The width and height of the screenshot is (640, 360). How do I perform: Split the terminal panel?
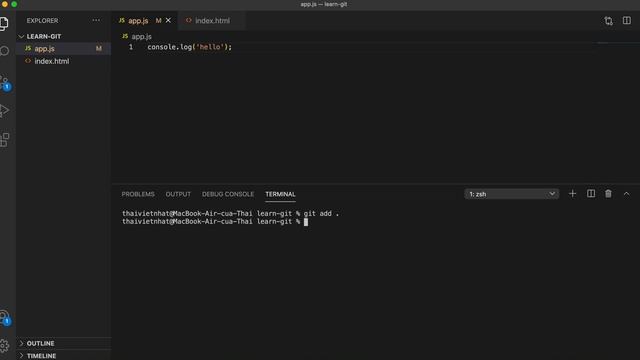pyautogui.click(x=591, y=194)
